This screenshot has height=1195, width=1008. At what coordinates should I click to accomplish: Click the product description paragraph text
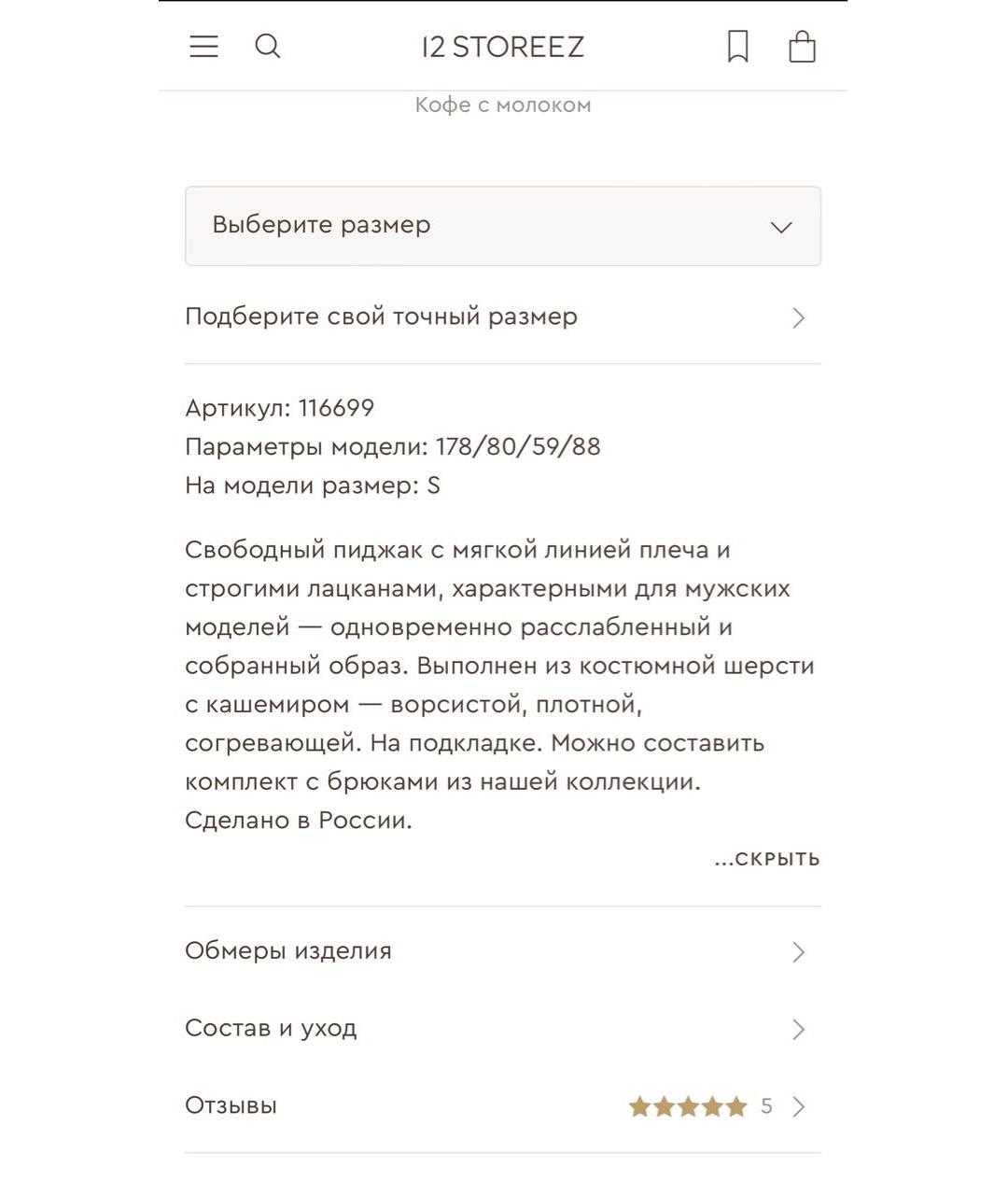(500, 685)
